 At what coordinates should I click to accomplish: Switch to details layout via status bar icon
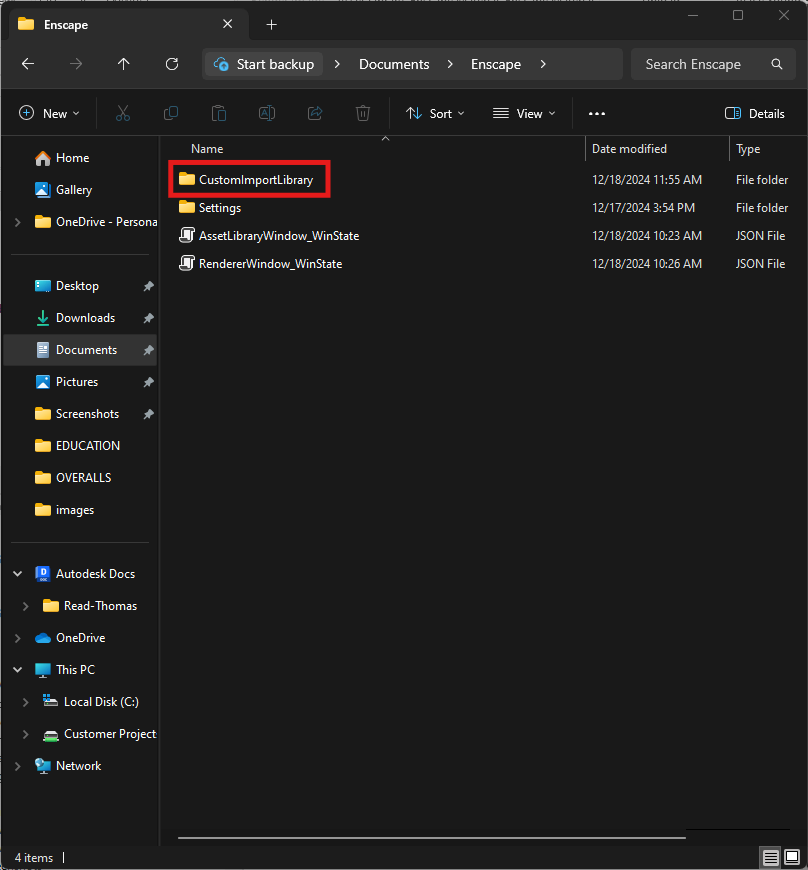[770, 858]
